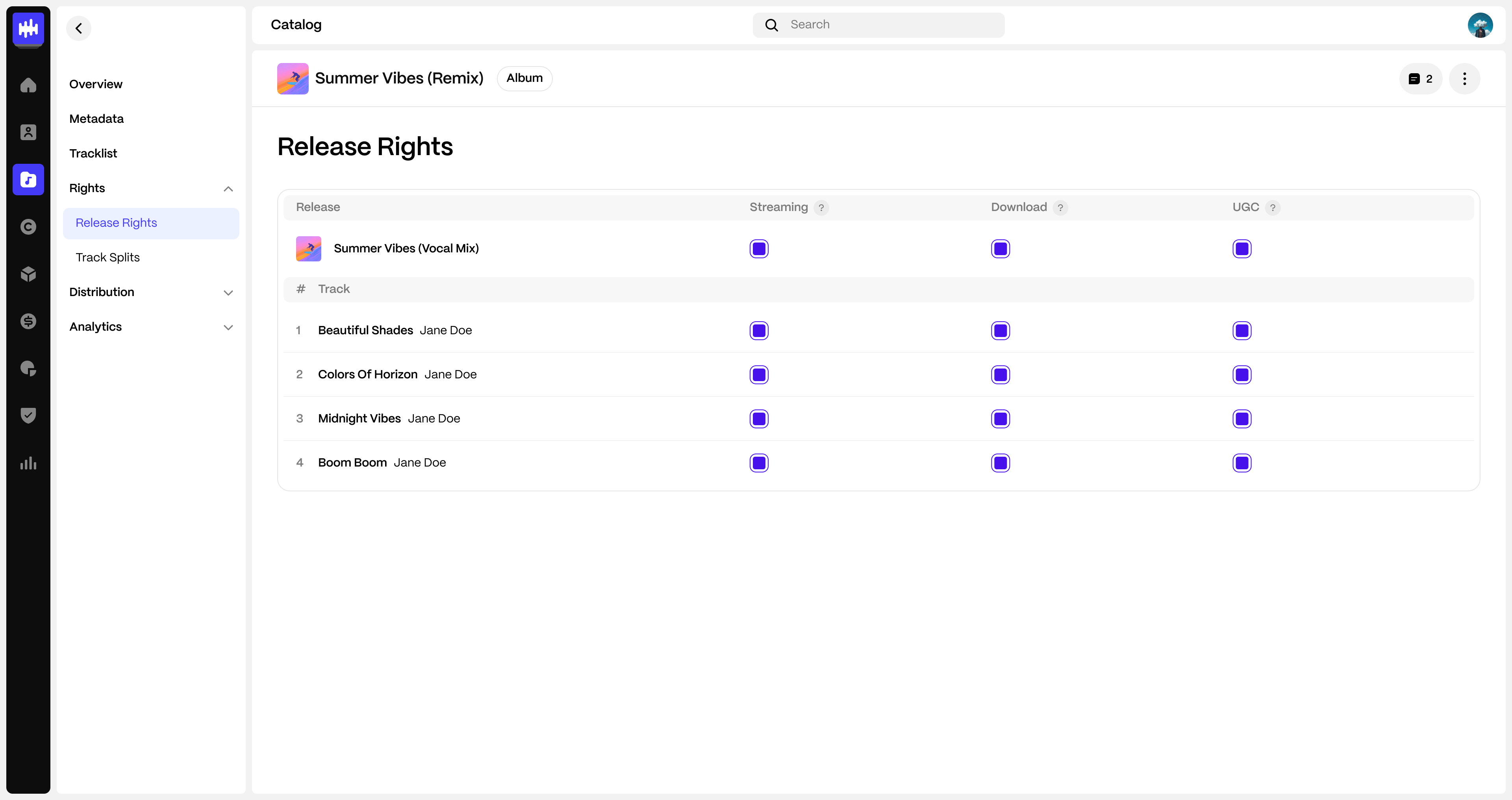The height and width of the screenshot is (800, 1512).
Task: Click the dollar coin icon in sidebar
Action: coord(28,321)
